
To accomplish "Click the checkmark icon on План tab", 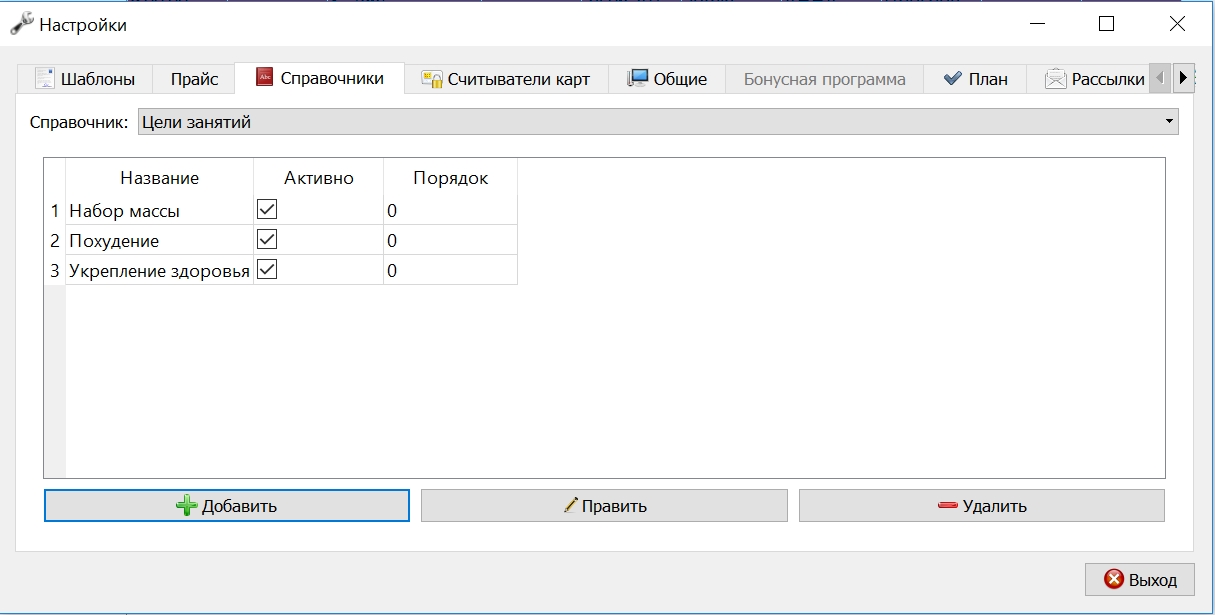I will point(952,78).
